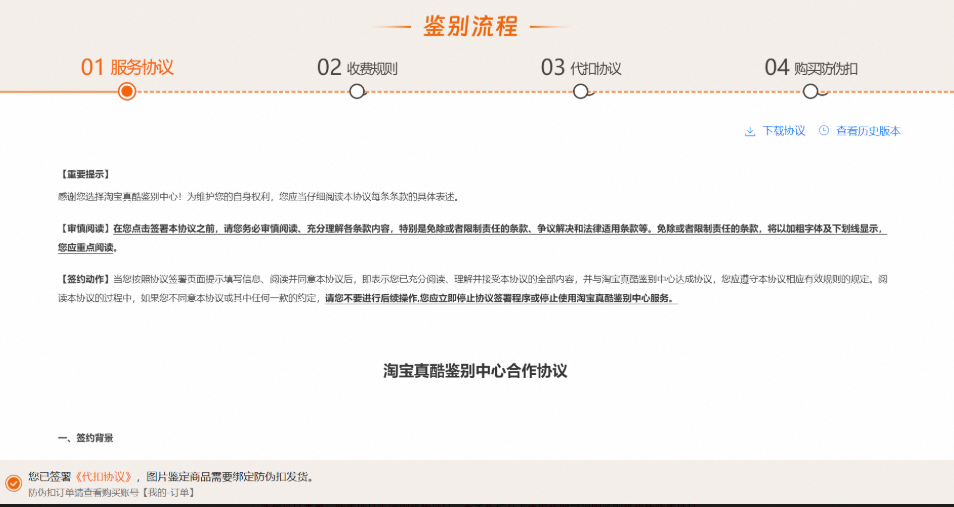Image resolution: width=954 pixels, height=507 pixels.
Task: Click the 一、签约背景 section heading
Action: 86,438
